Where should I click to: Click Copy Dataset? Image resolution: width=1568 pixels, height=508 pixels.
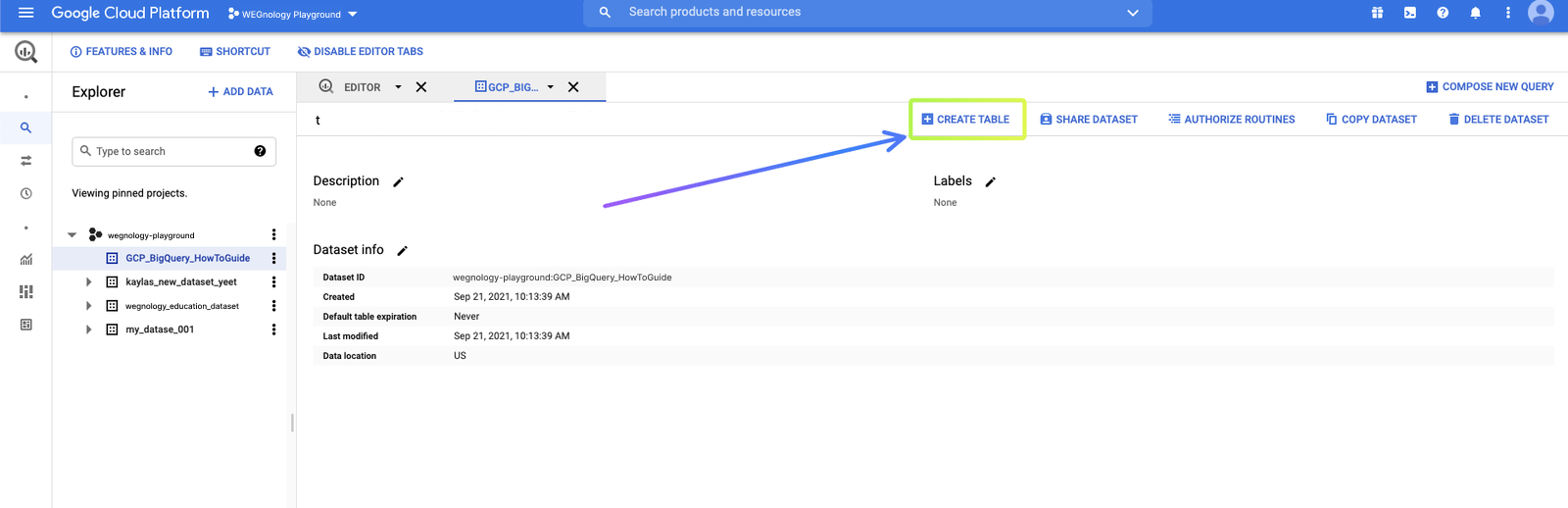point(1371,120)
